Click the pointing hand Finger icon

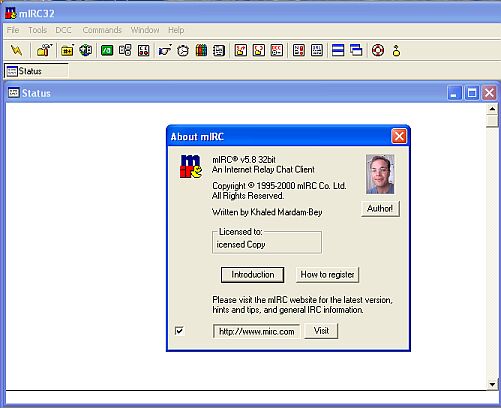(x=165, y=50)
